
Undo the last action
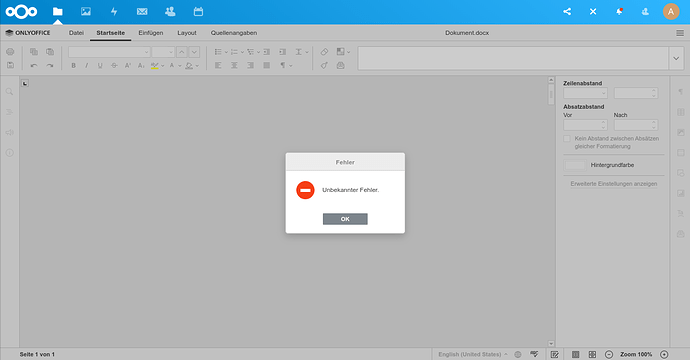coord(34,66)
